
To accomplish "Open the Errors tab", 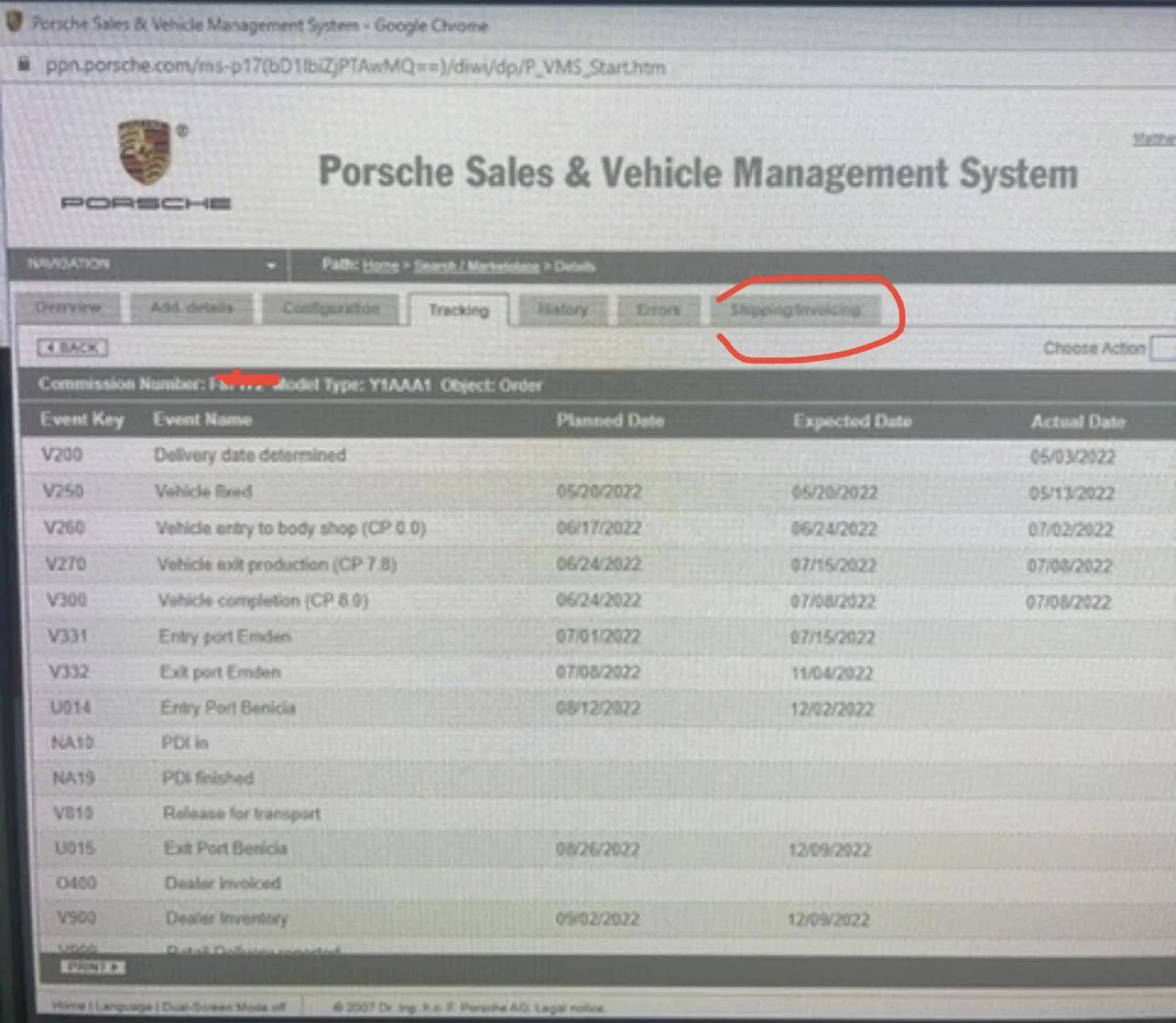I will (659, 310).
